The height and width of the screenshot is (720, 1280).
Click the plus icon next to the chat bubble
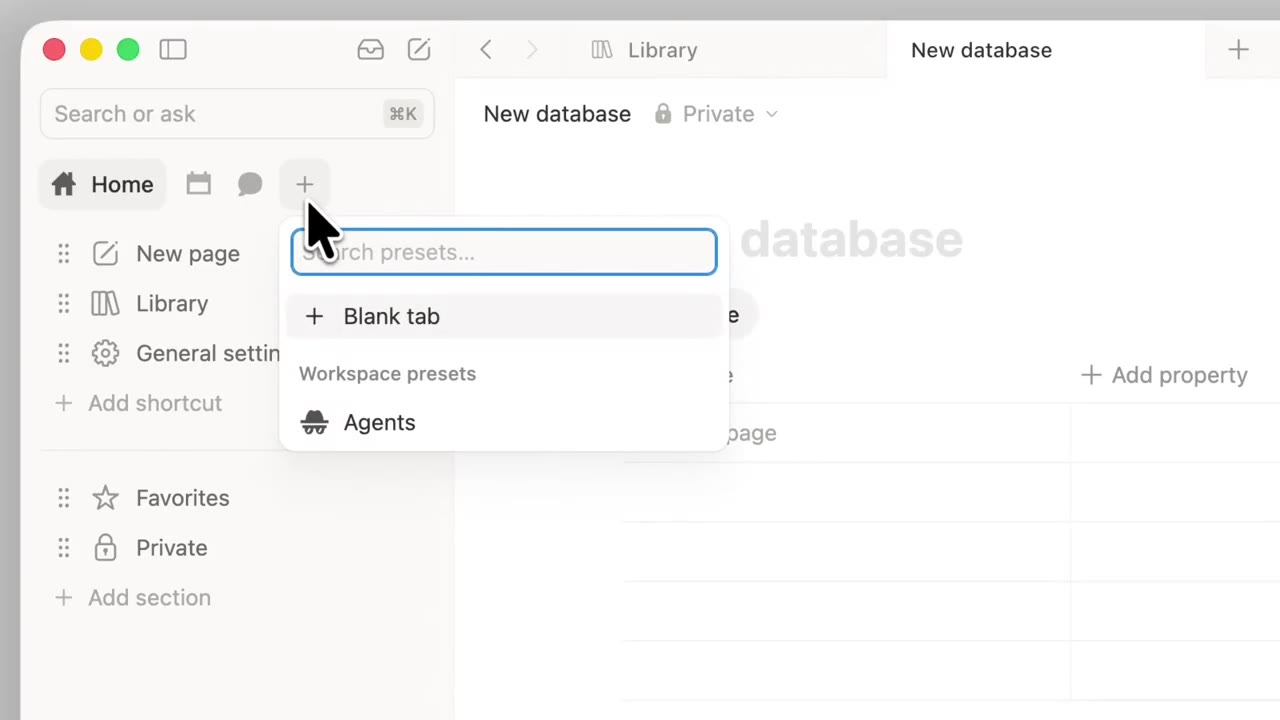(304, 184)
